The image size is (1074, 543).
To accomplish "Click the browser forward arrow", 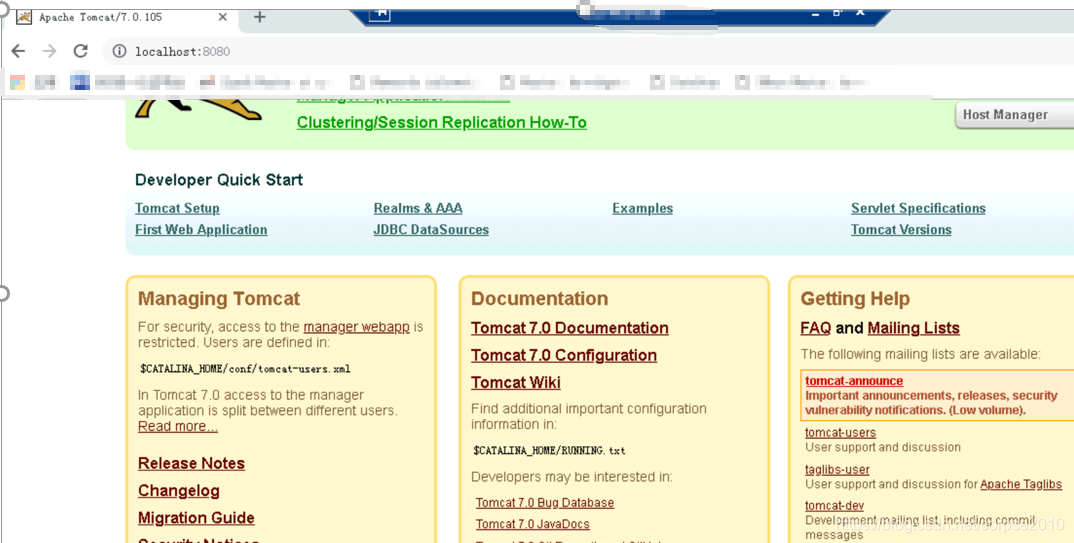I will [x=49, y=51].
